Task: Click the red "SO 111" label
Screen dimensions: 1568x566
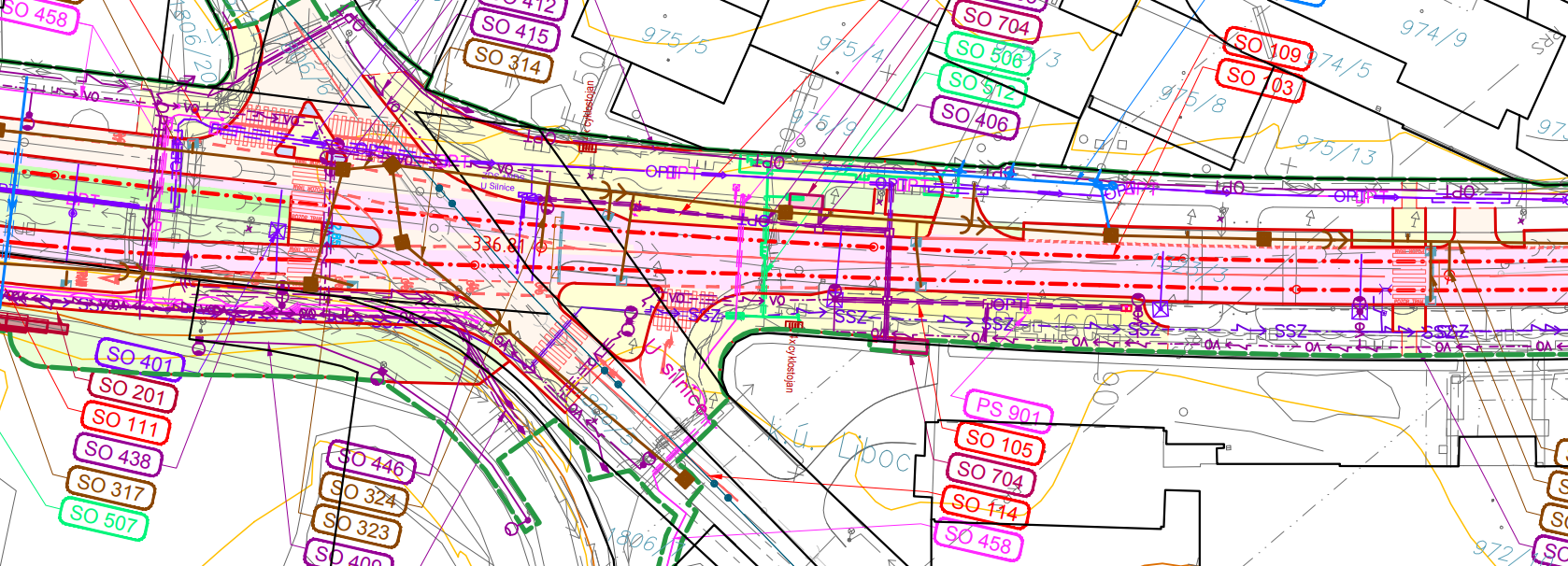Action: click(126, 422)
